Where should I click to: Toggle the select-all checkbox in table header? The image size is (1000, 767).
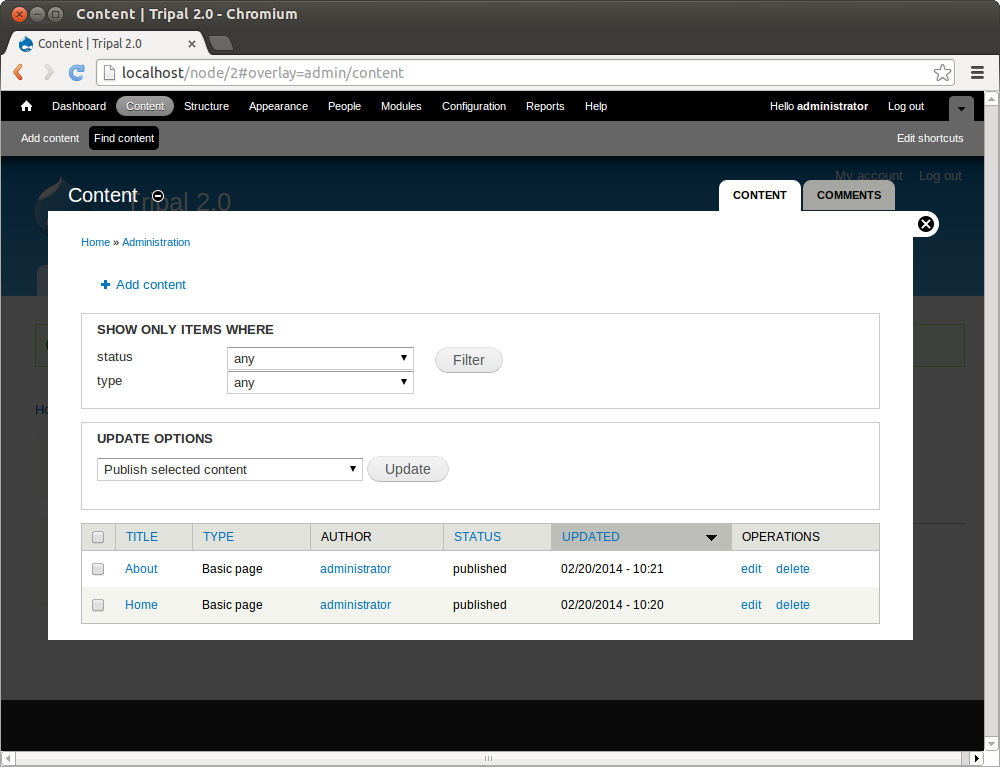(x=98, y=537)
